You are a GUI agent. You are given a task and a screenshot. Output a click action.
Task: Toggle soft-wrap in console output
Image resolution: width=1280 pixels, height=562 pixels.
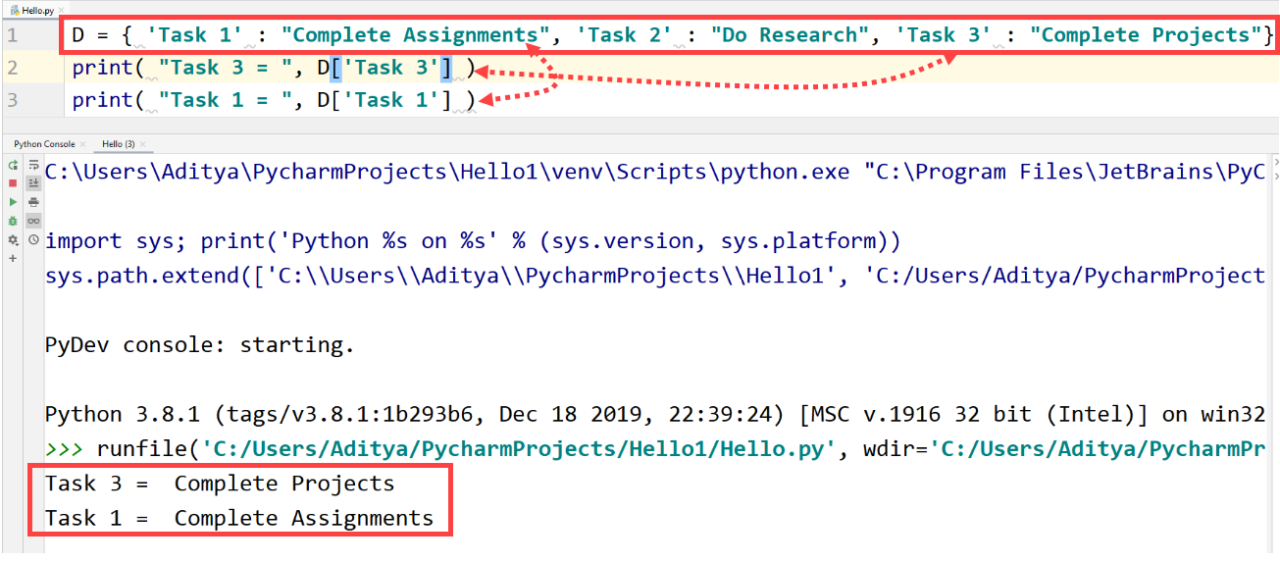33,165
